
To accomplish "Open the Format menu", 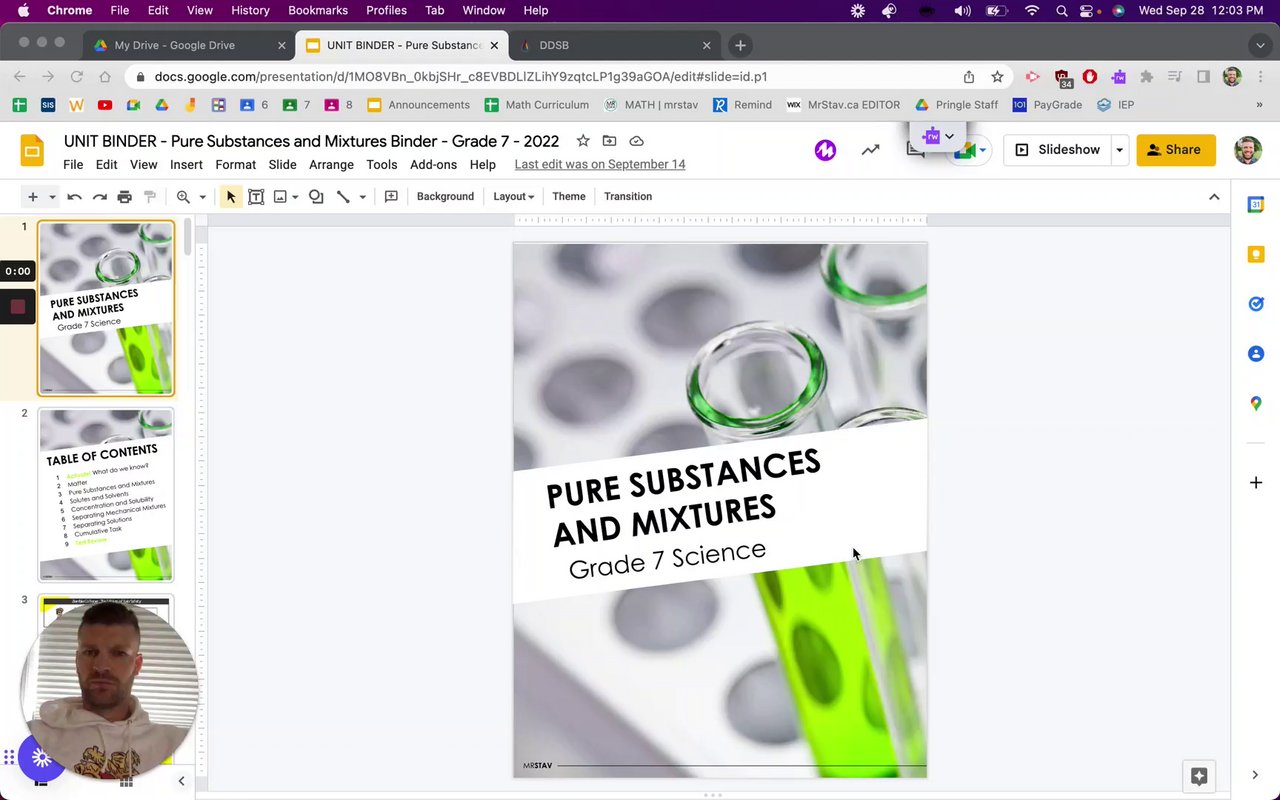I will point(236,165).
